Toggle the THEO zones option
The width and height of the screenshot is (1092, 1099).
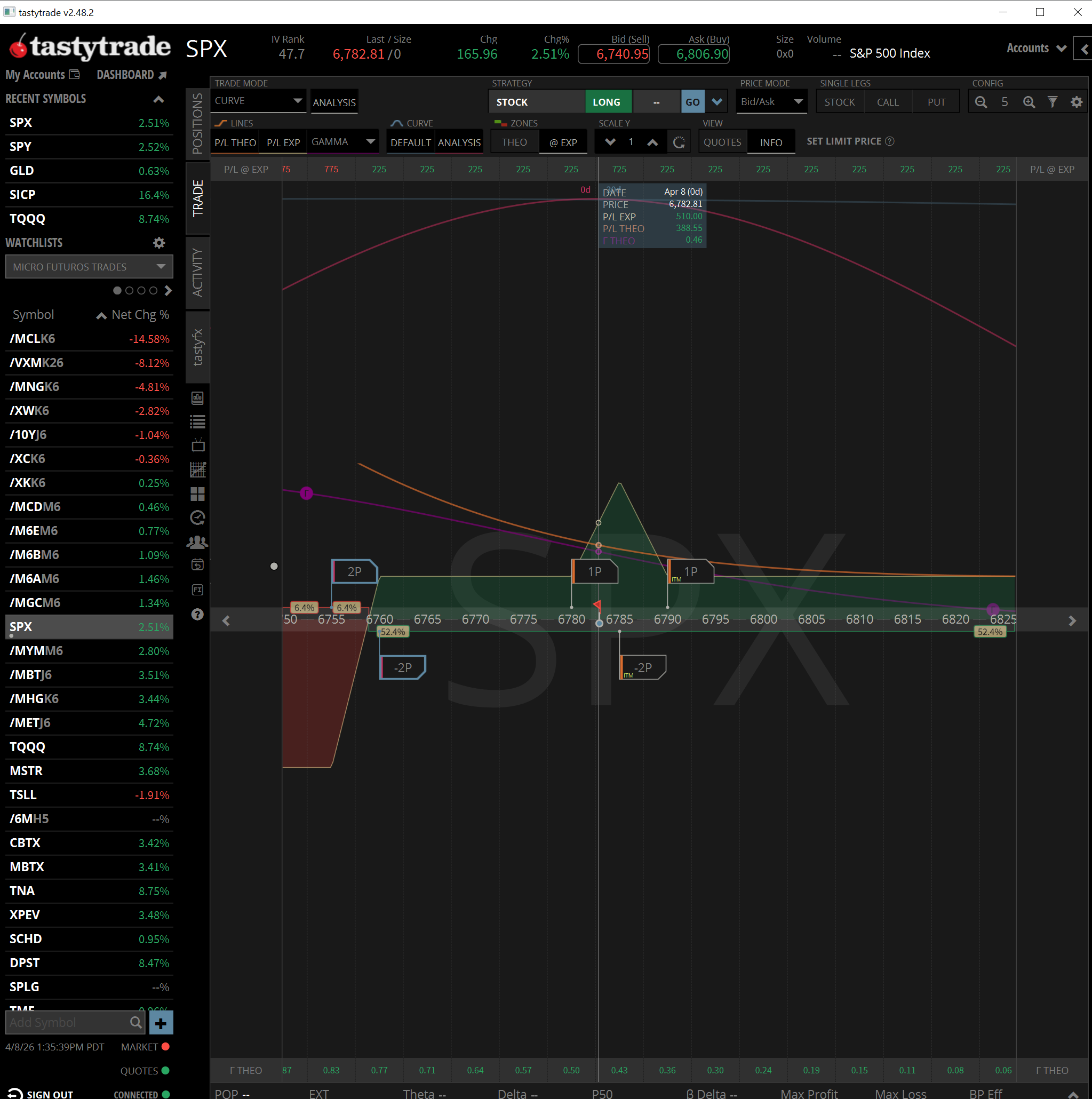(514, 142)
